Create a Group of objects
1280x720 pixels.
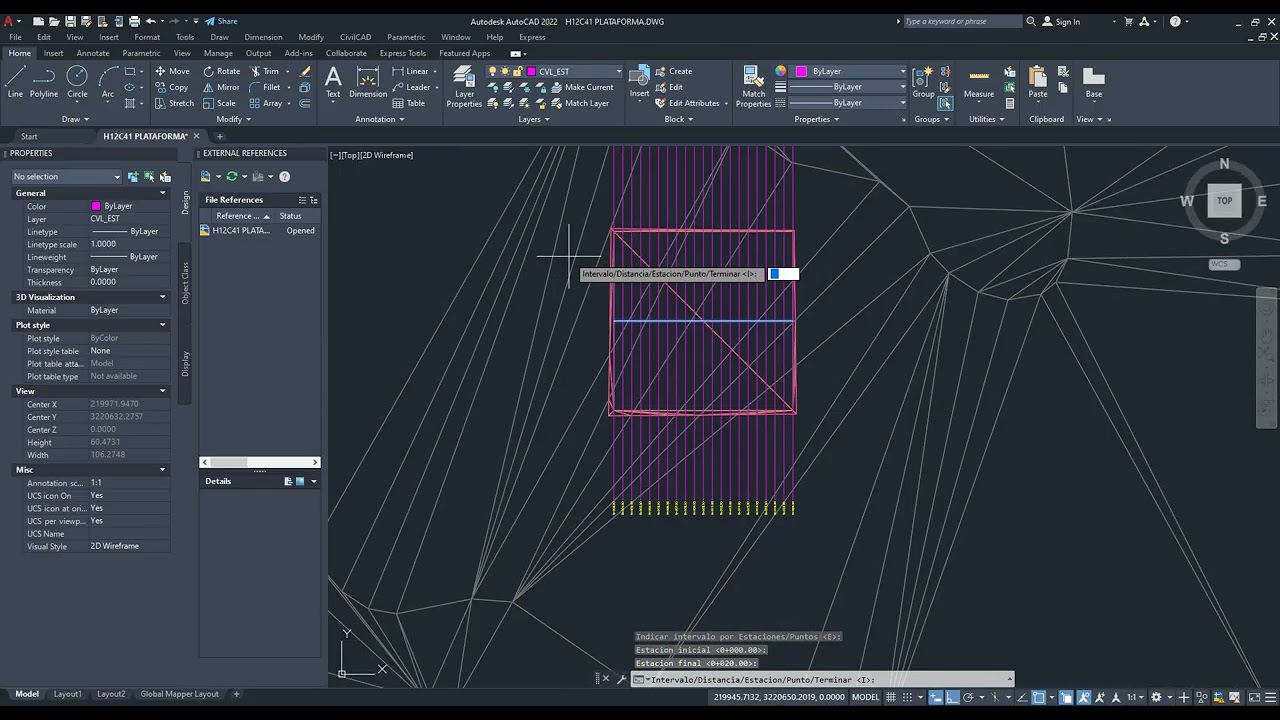(923, 82)
